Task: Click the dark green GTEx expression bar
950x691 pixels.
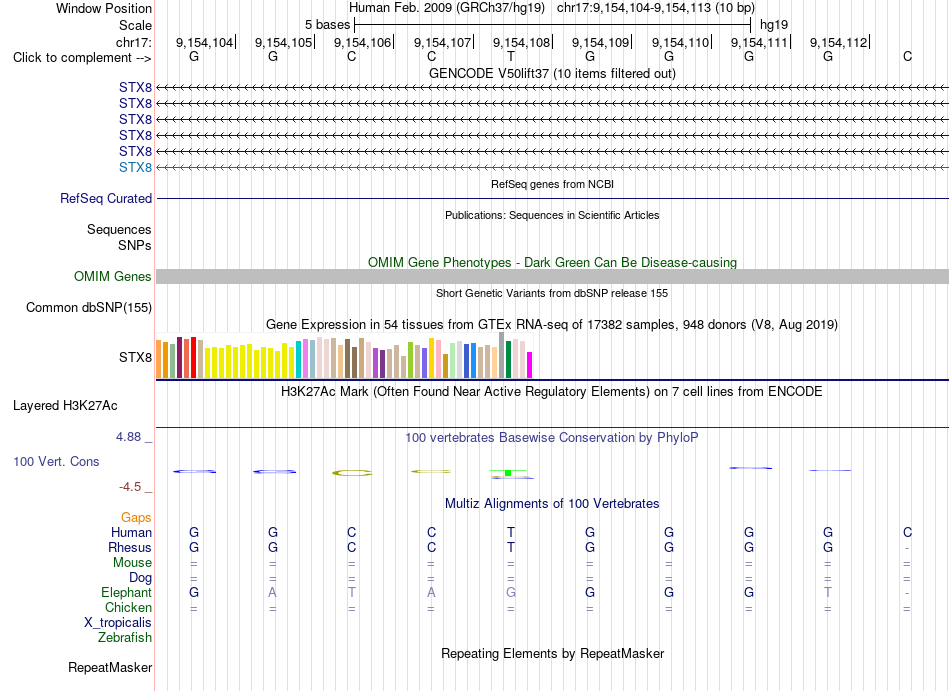Action: (508, 360)
